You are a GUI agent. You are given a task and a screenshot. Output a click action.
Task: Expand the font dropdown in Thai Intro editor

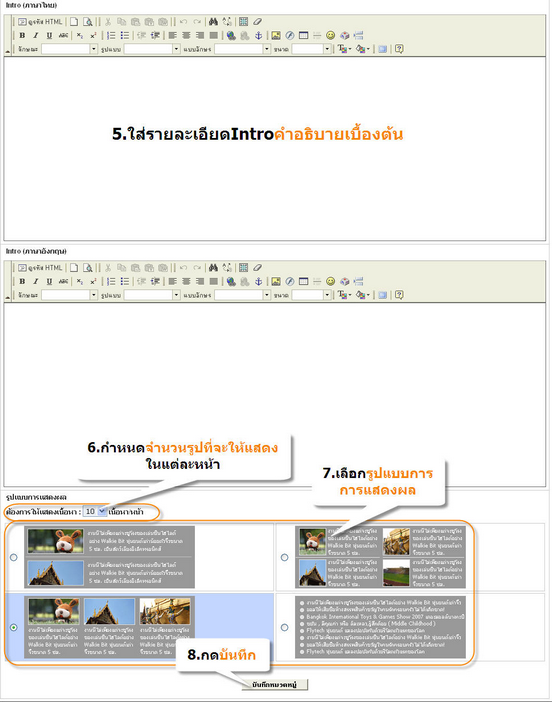[x=242, y=49]
